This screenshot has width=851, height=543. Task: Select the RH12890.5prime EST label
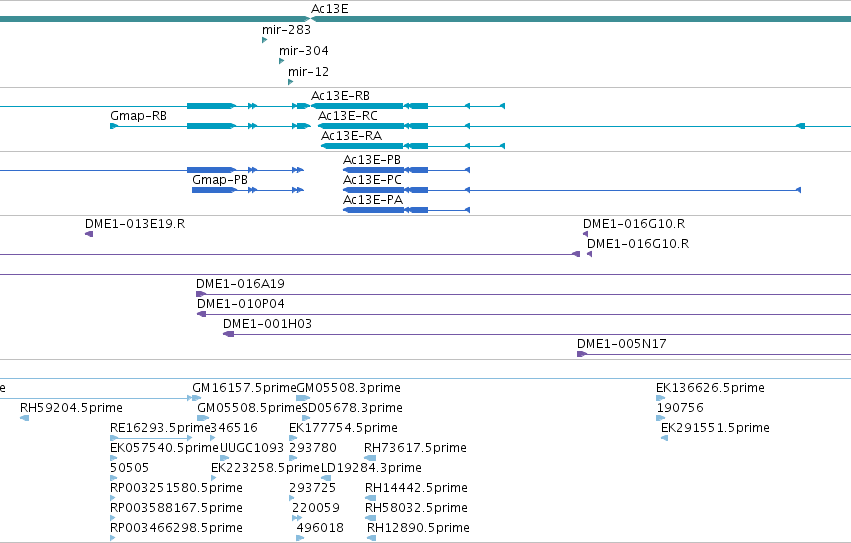click(418, 528)
